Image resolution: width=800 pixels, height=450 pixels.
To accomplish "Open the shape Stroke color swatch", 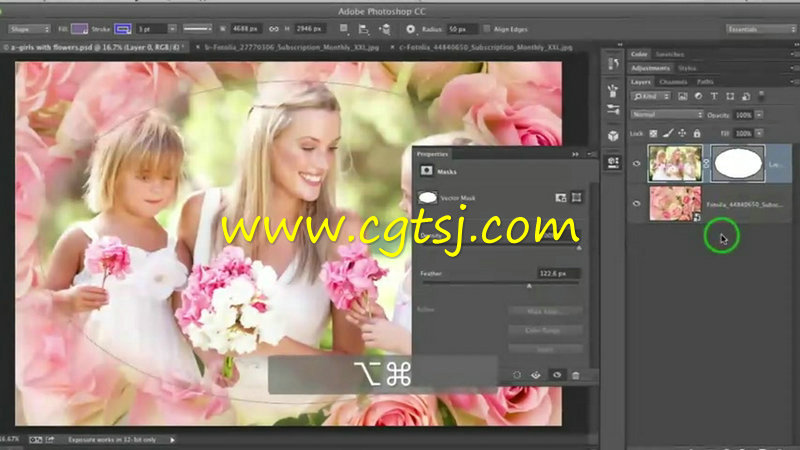I will coord(122,29).
